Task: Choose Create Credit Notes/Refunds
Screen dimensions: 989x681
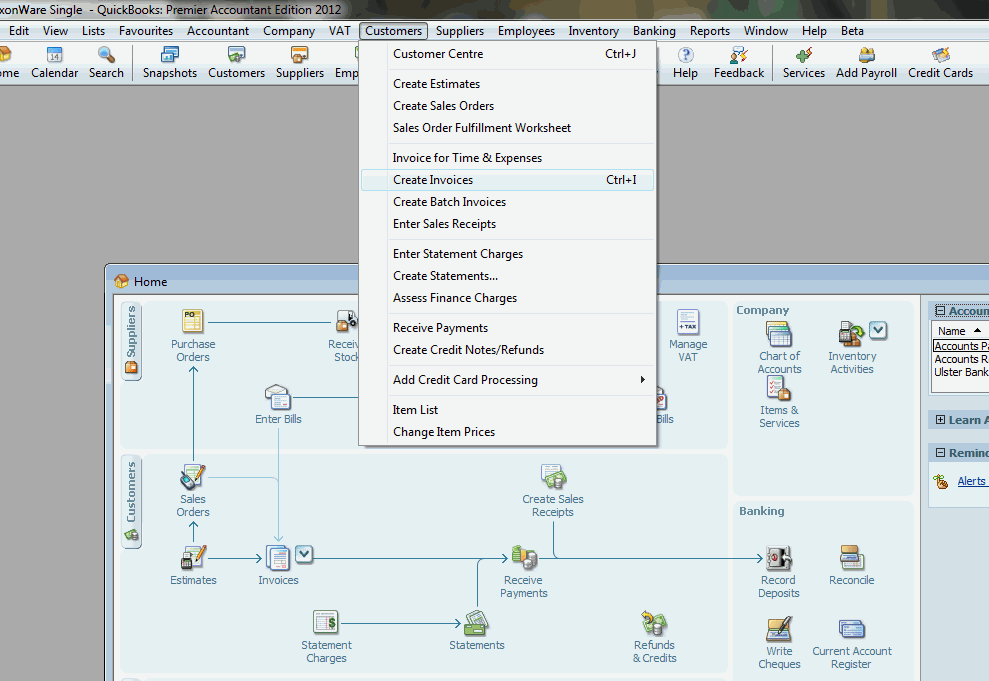Action: pos(508,350)
